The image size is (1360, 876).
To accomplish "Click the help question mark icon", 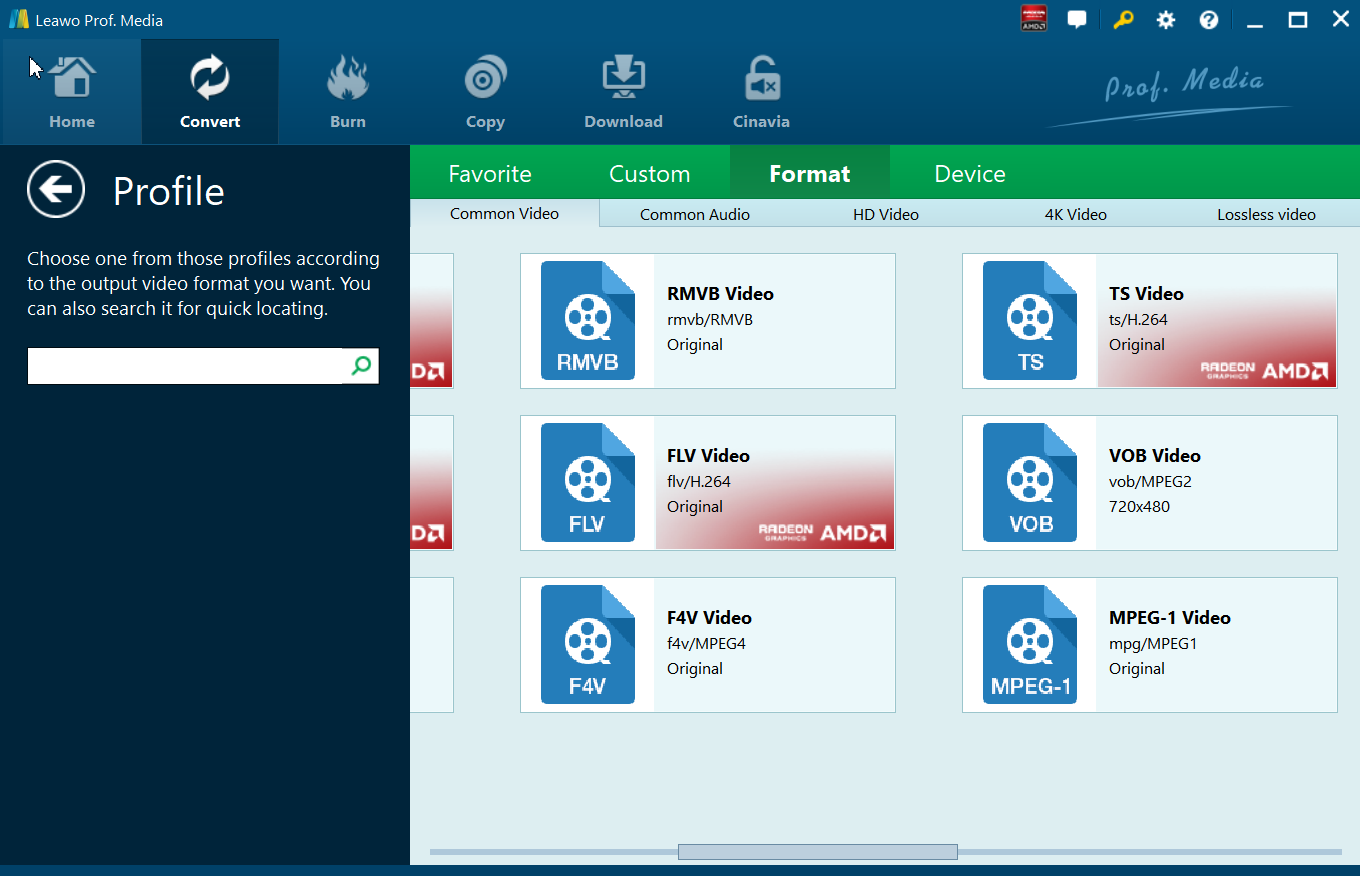I will tap(1209, 20).
